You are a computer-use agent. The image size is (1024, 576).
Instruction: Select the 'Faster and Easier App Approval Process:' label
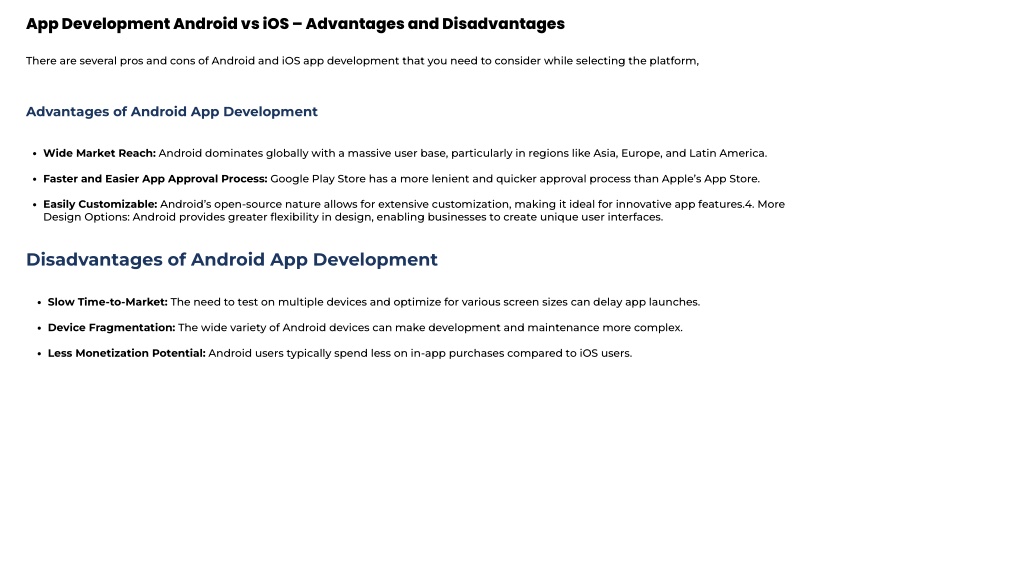tap(155, 179)
